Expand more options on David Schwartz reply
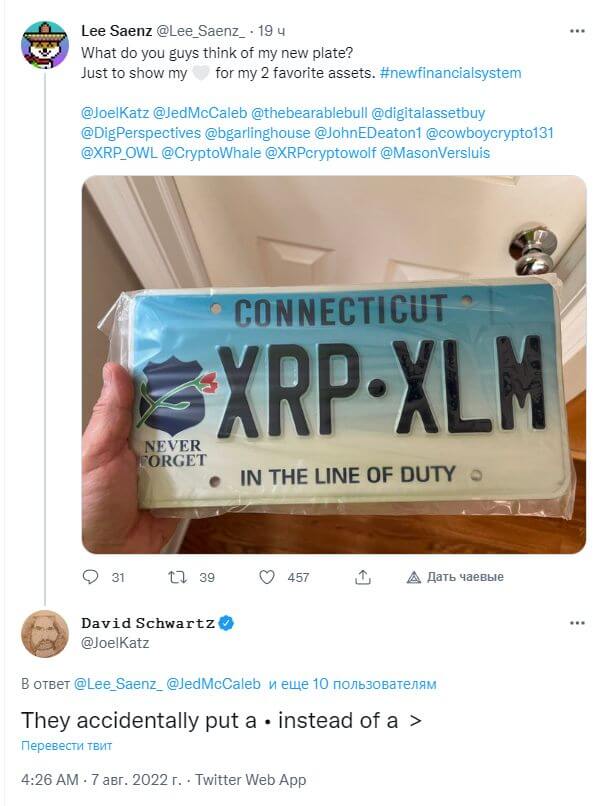The height and width of the screenshot is (806, 601). (x=577, y=623)
